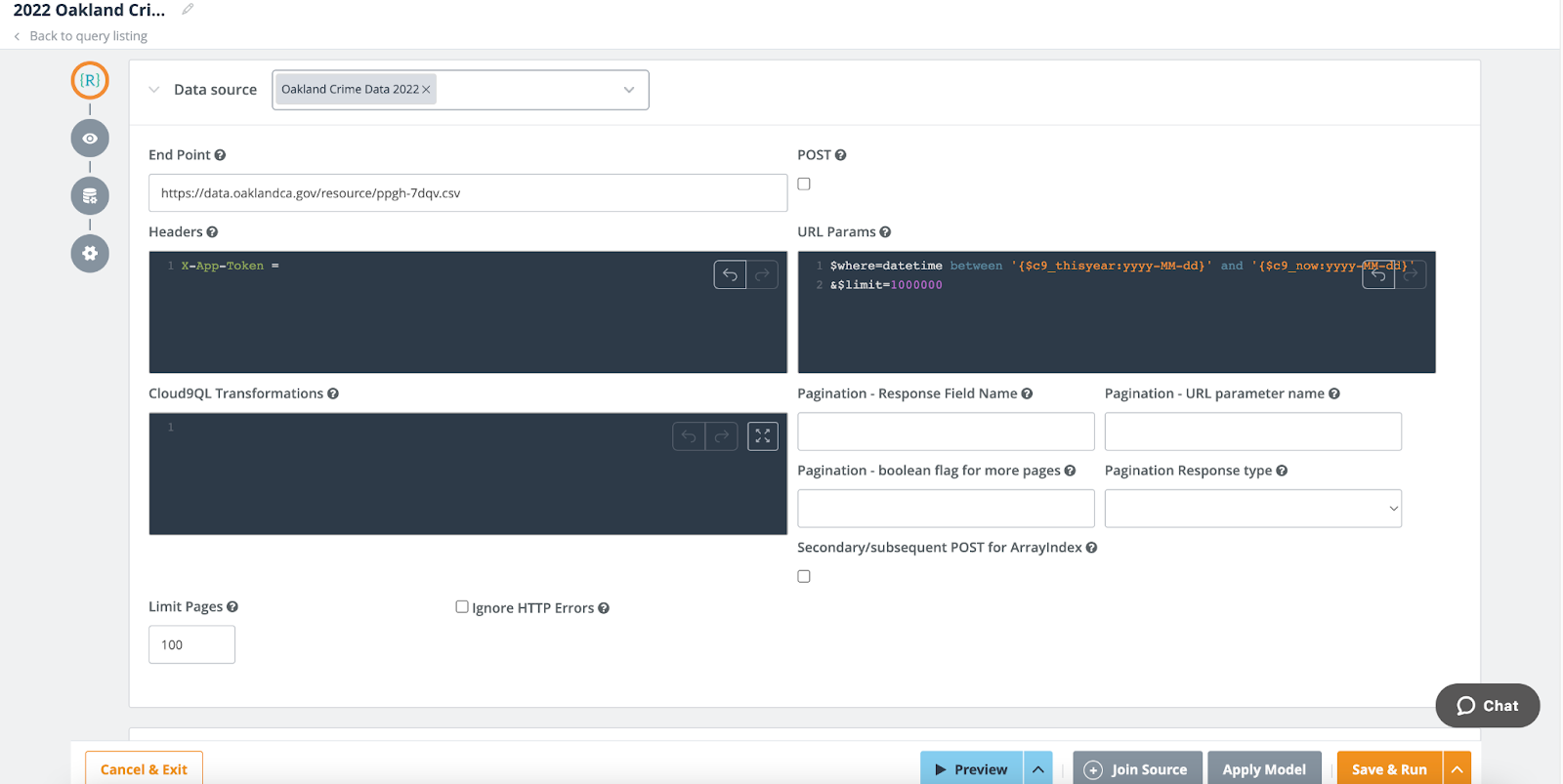Click Headers help question icon

212,231
